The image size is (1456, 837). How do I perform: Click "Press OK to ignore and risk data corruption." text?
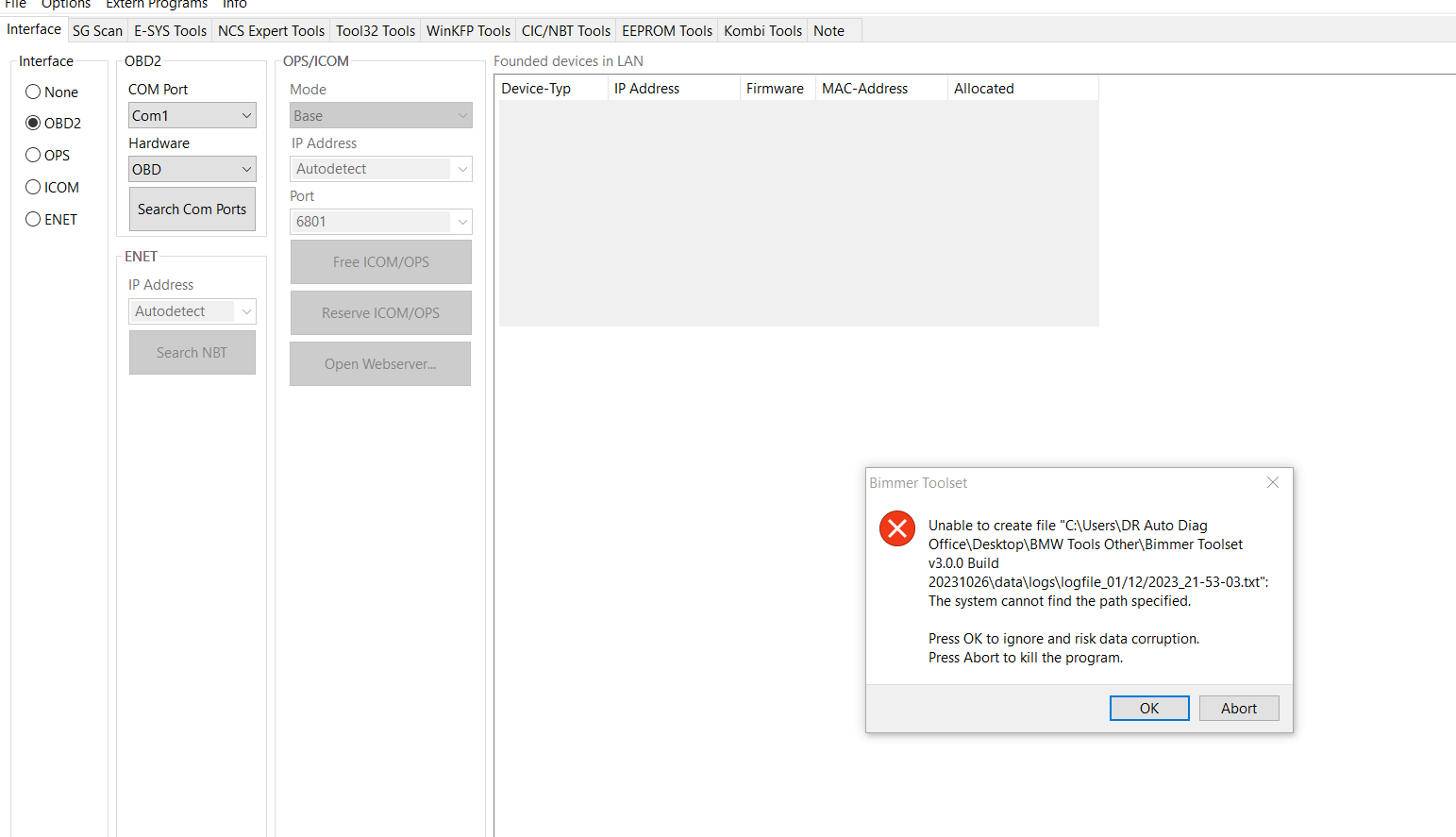[x=1064, y=639]
